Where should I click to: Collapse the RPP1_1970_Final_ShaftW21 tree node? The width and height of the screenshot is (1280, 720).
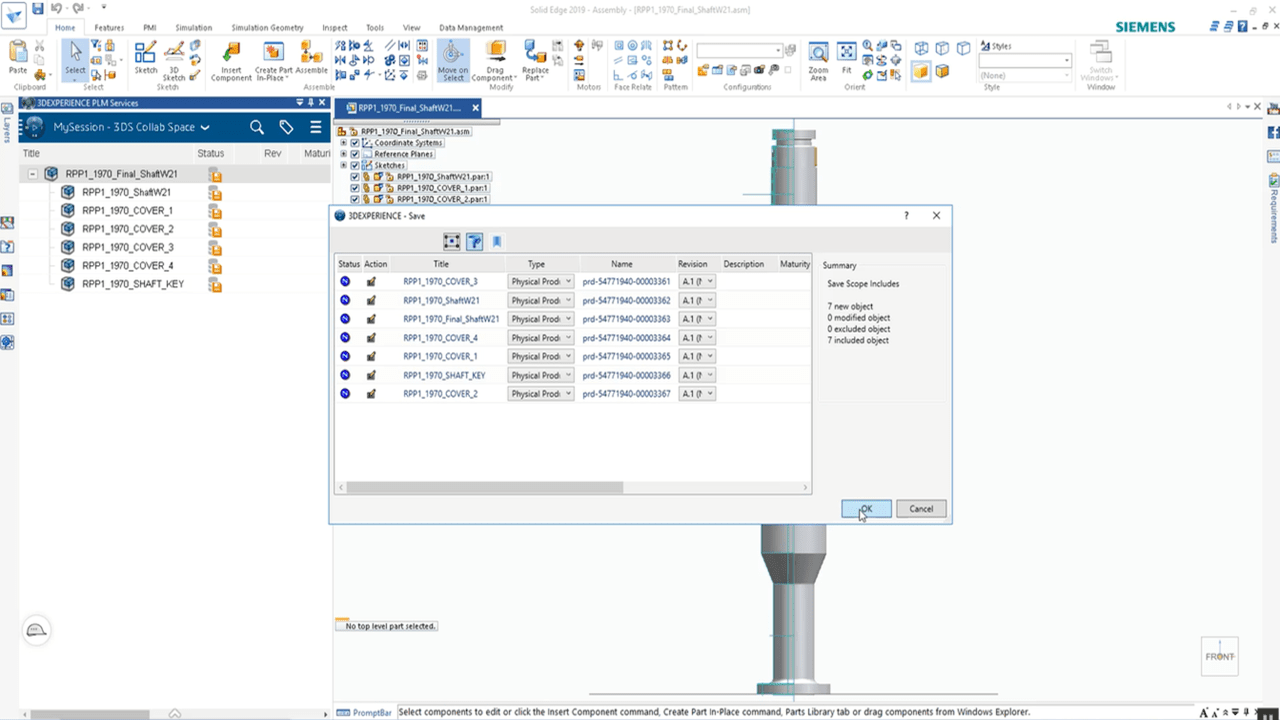pyautogui.click(x=33, y=174)
